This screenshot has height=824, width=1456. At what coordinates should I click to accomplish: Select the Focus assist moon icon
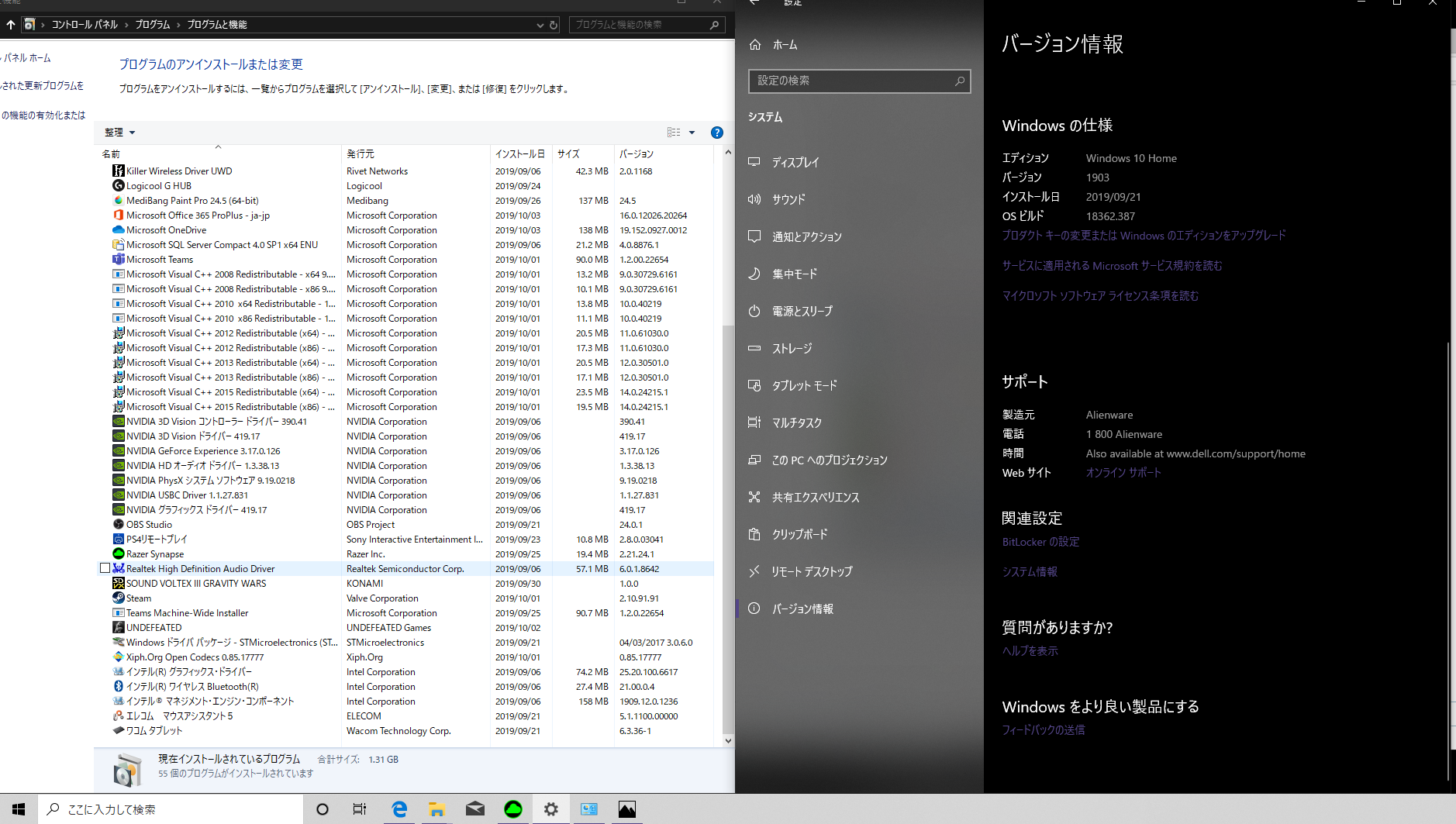click(x=754, y=274)
